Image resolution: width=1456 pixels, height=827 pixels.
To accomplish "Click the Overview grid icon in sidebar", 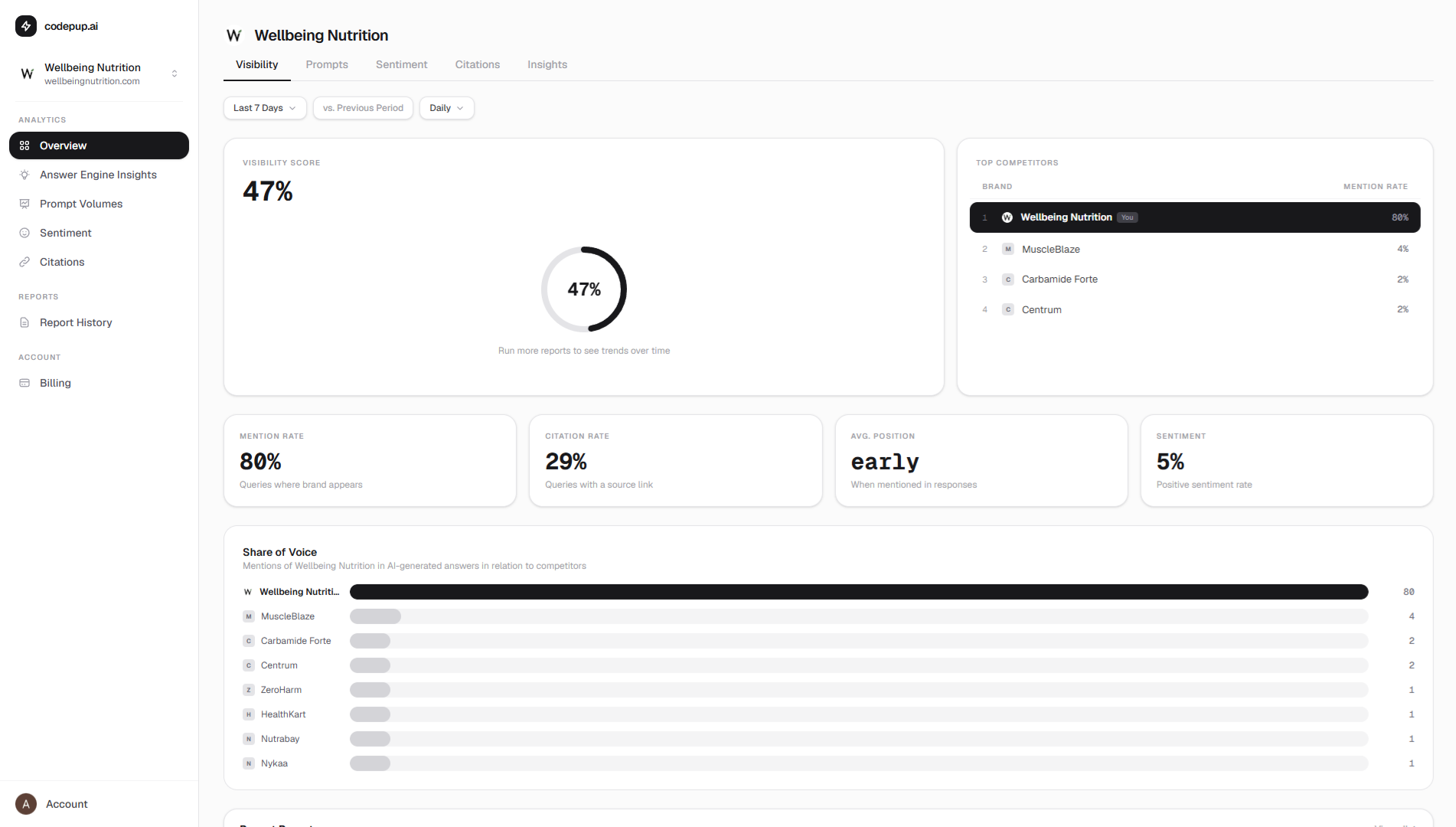I will tap(24, 145).
